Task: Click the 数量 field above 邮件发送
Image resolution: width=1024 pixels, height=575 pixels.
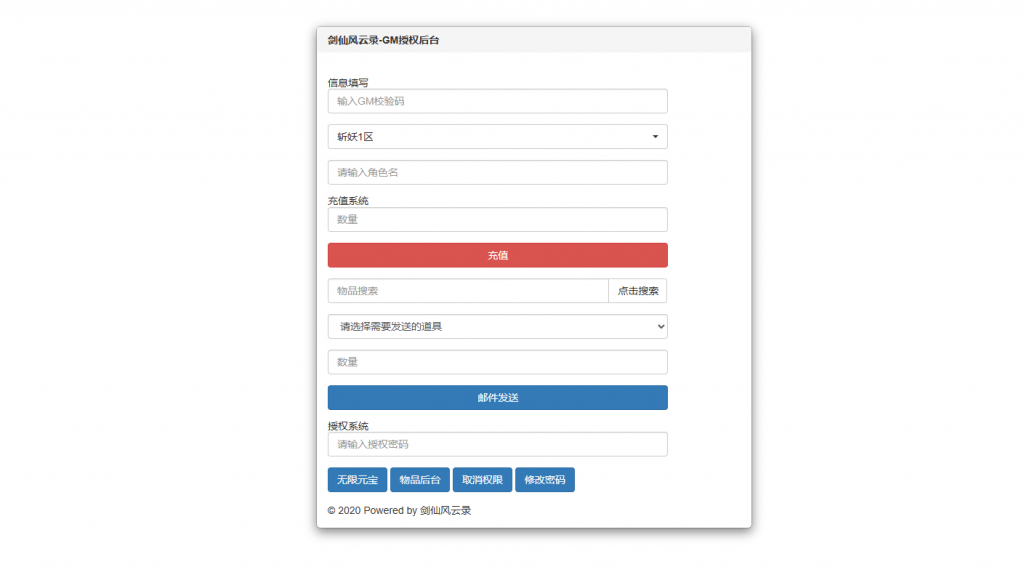Action: [497, 362]
